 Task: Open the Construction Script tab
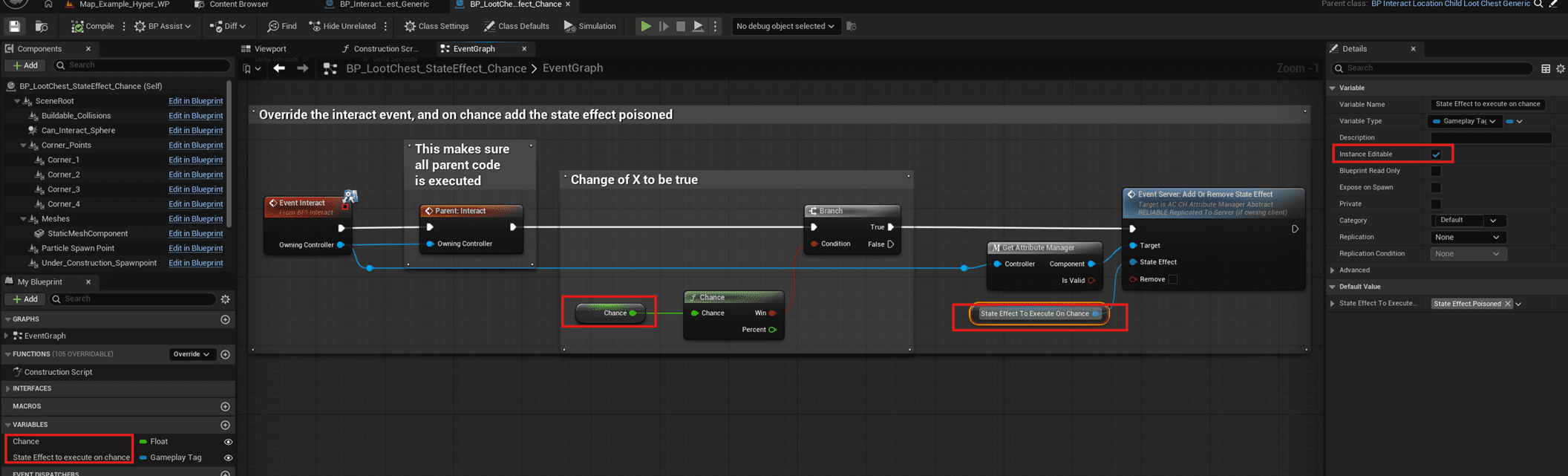(380, 48)
